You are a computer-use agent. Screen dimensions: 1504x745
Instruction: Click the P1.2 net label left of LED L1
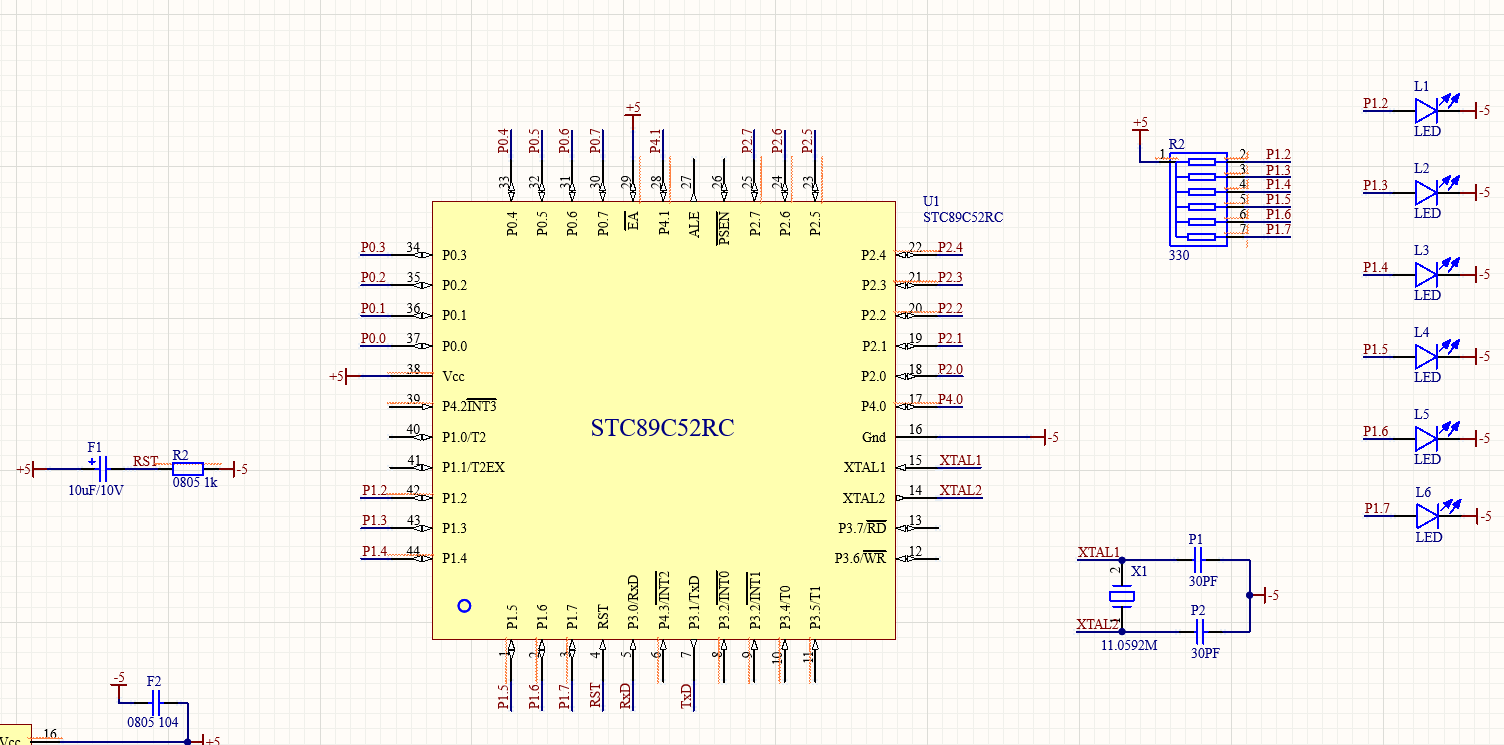(1376, 103)
